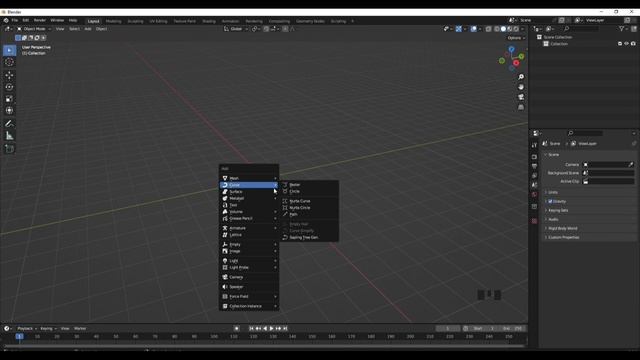Image resolution: width=640 pixels, height=360 pixels.
Task: Choose Path from Curve submenu
Action: coord(310,214)
